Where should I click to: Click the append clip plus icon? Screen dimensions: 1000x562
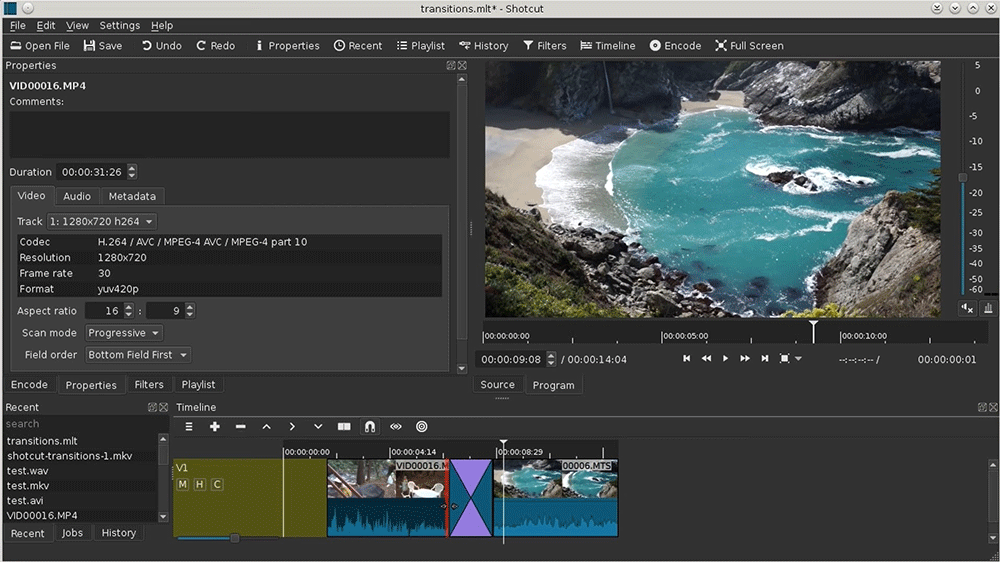point(214,426)
